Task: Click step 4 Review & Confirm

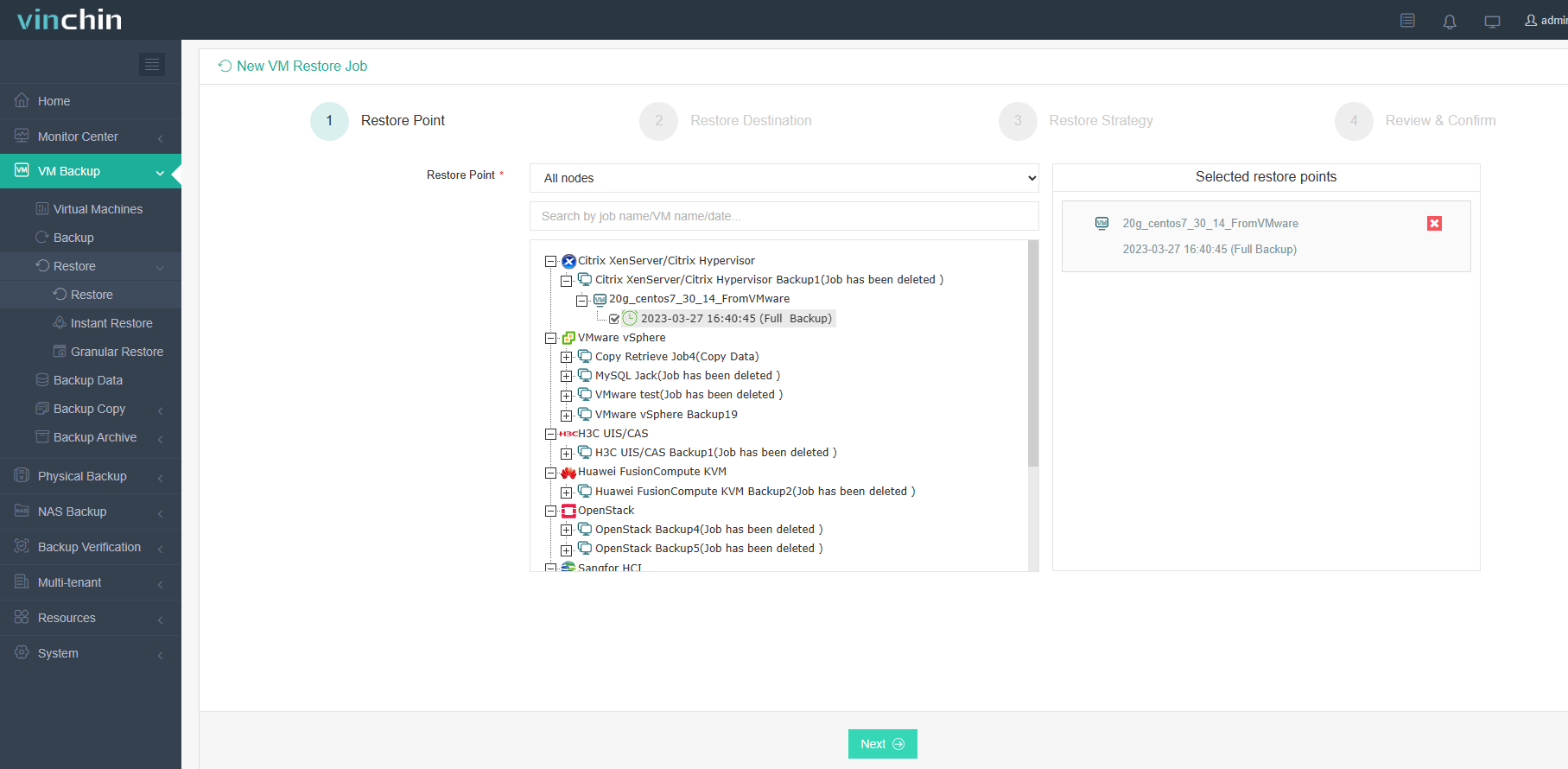Action: point(1415,121)
